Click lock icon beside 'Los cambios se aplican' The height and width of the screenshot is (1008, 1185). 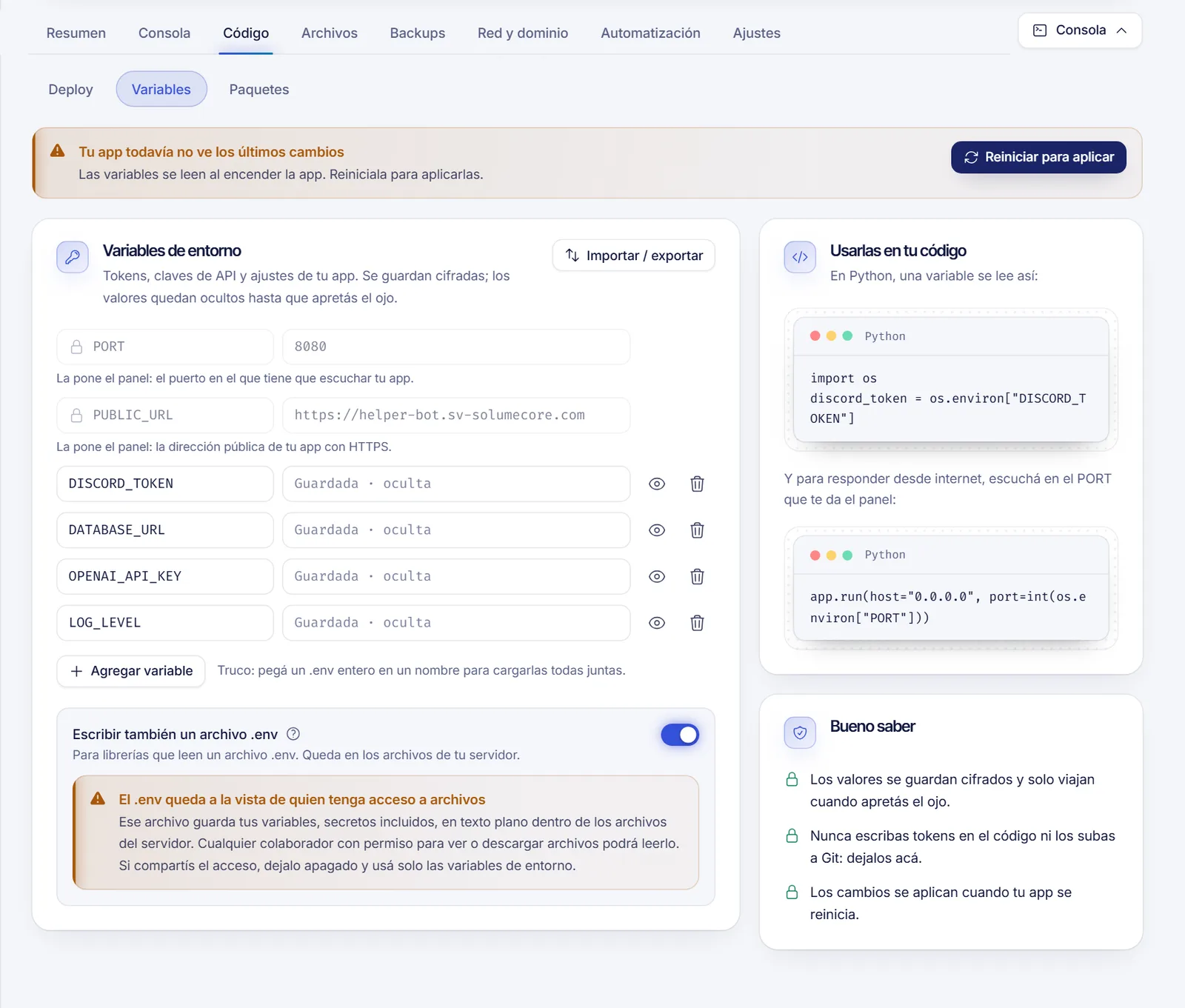[x=792, y=892]
